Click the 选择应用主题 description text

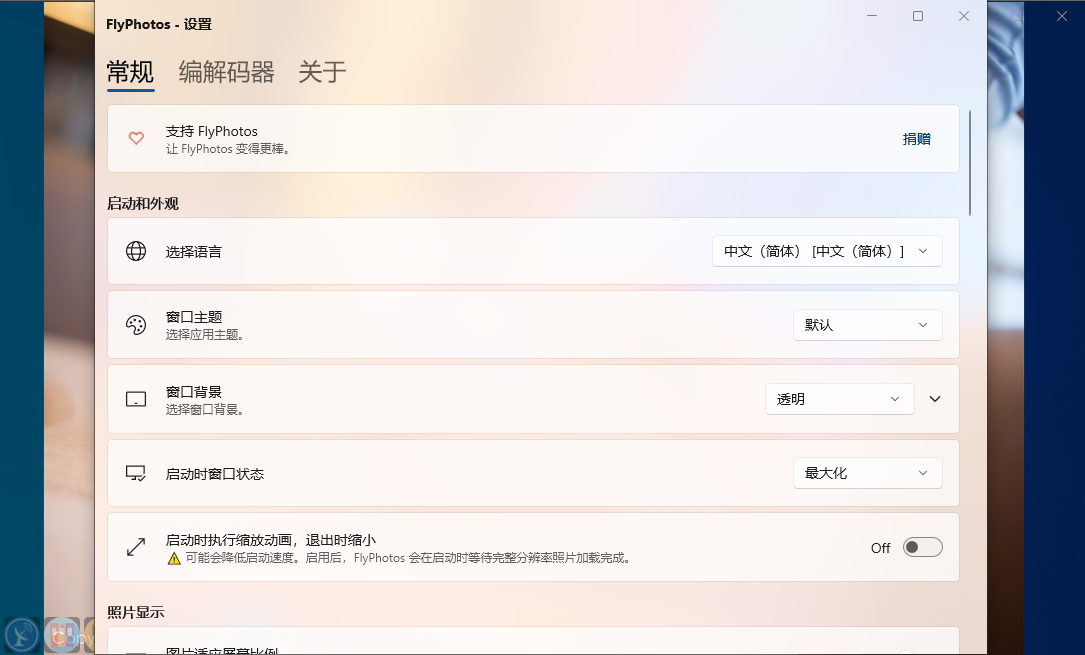pyautogui.click(x=205, y=335)
